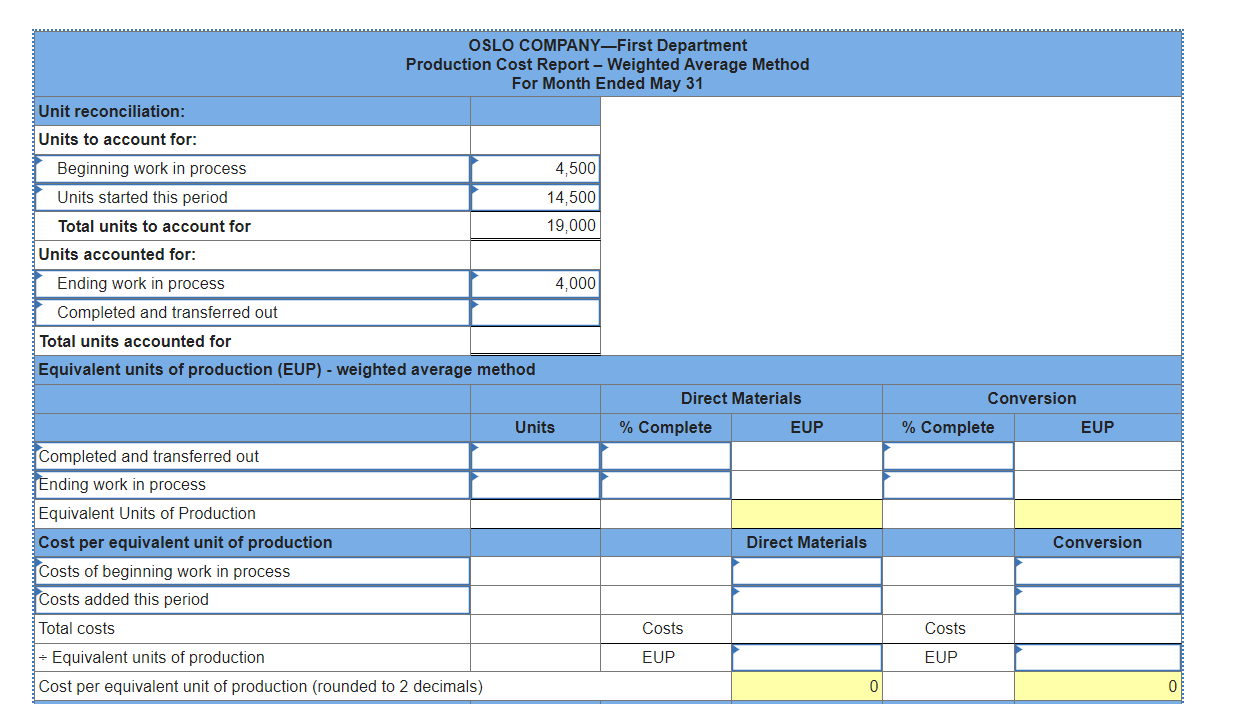
Task: Click the Direct Materials % Complete cell for ending inventory
Action: coord(665,485)
